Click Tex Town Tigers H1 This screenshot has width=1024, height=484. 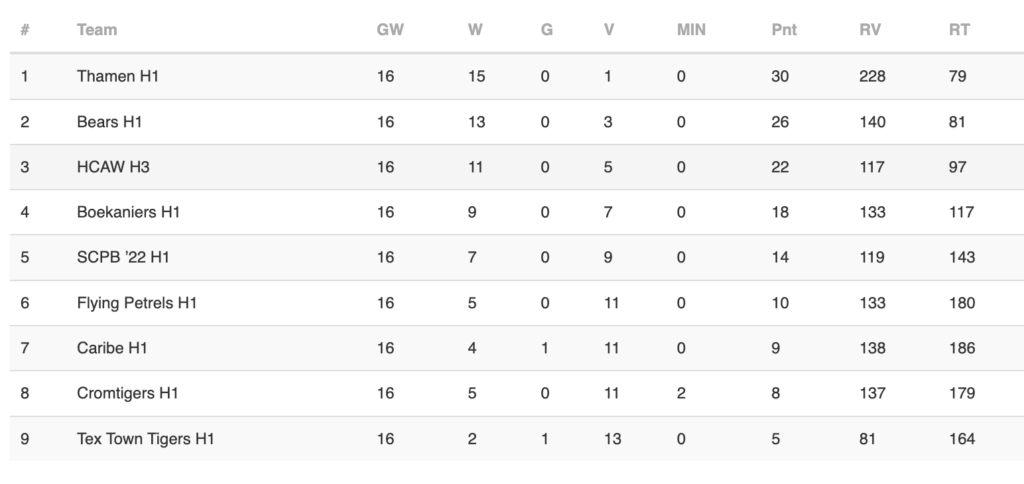(145, 439)
